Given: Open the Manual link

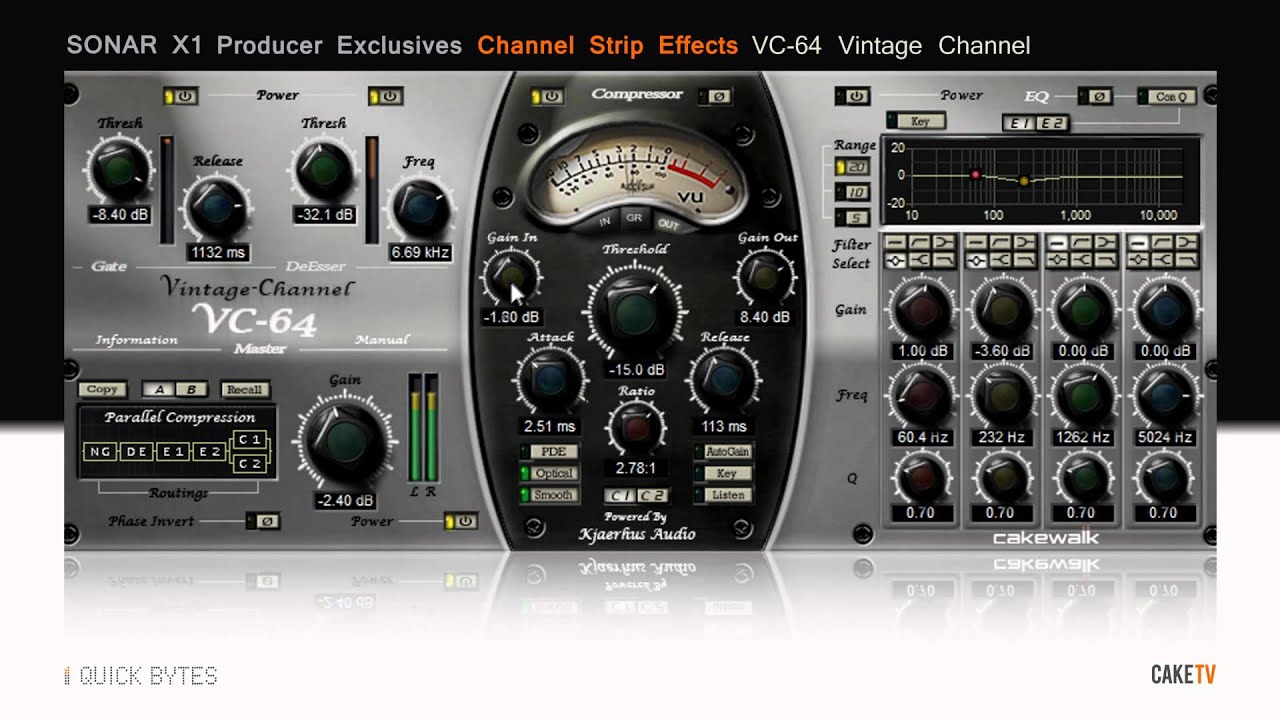Looking at the screenshot, I should click(382, 340).
